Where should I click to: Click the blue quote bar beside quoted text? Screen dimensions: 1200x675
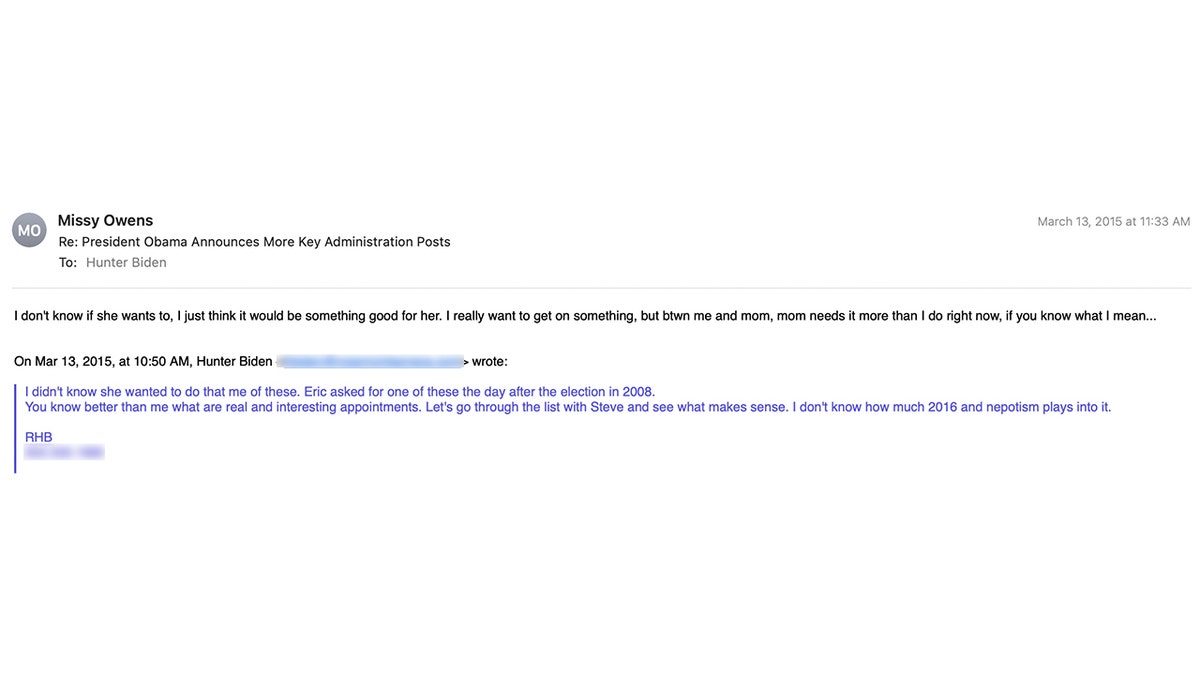15,428
